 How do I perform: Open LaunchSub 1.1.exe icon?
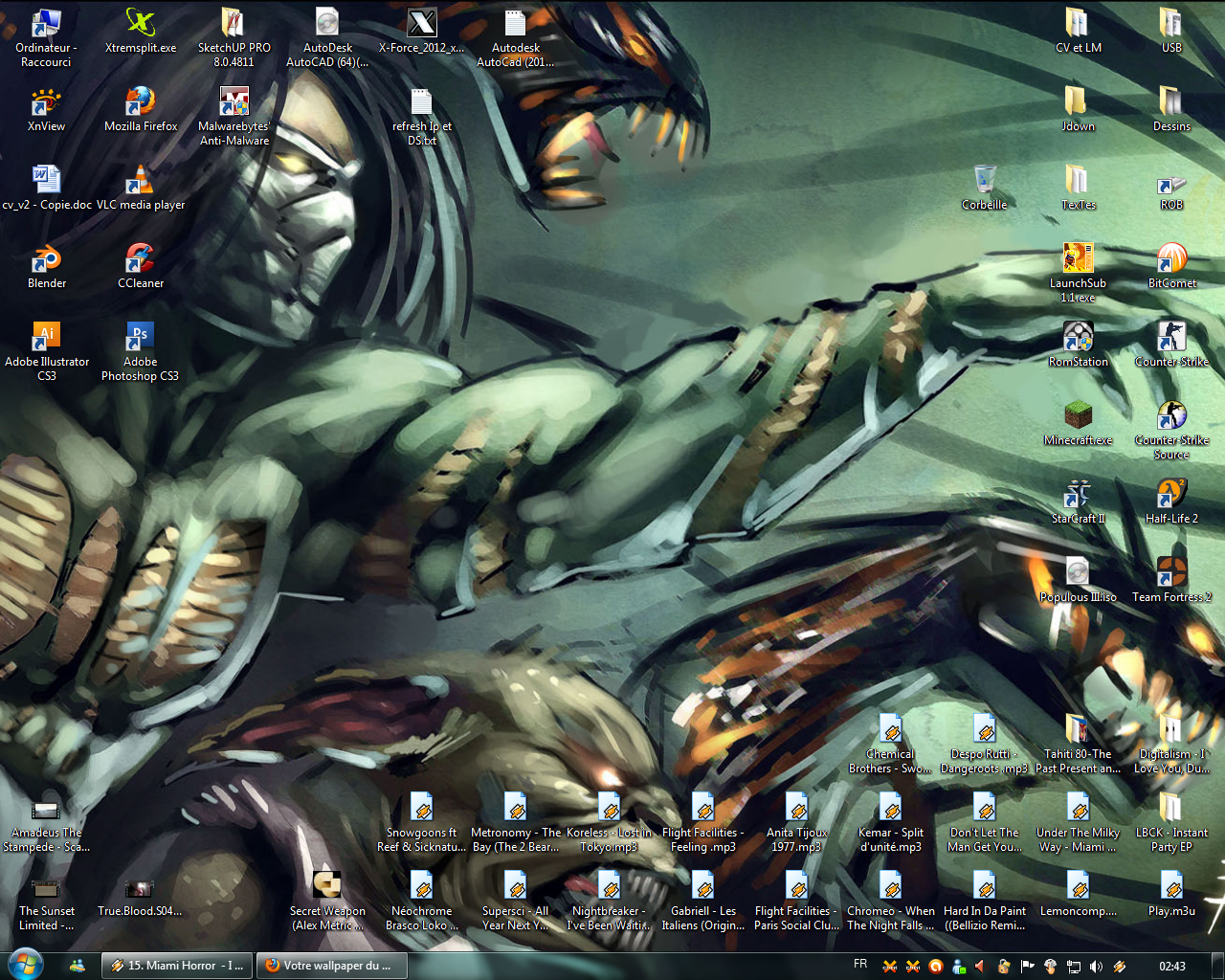[x=1078, y=274]
